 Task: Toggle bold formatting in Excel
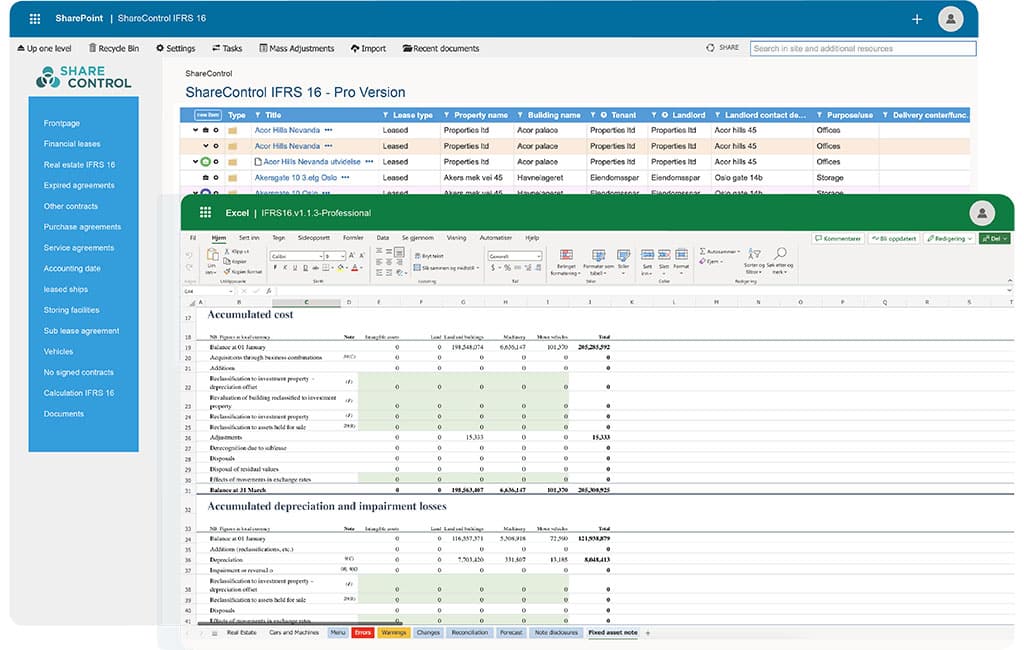pos(275,268)
